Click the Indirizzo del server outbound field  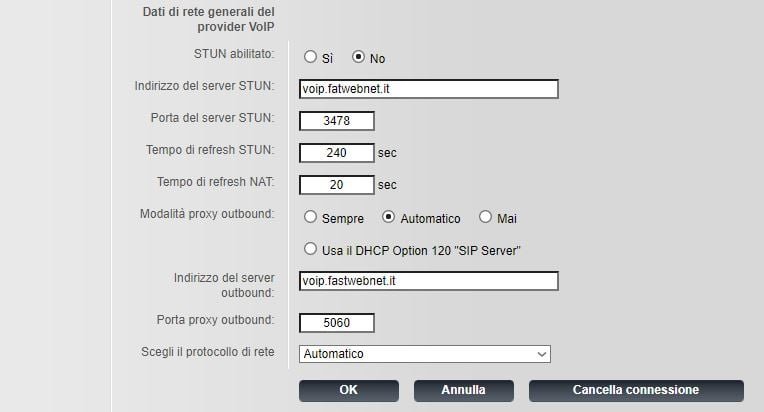pos(429,281)
